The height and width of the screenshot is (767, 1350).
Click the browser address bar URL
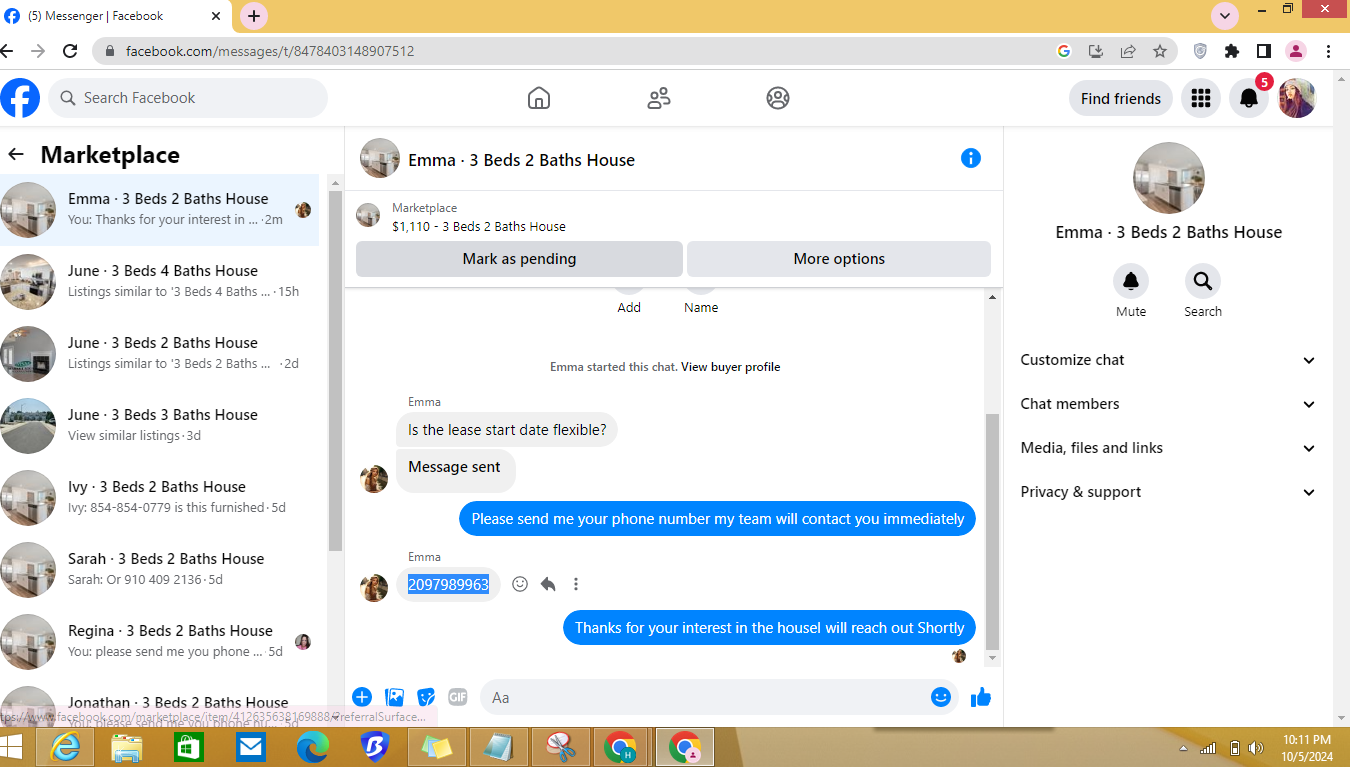[x=270, y=51]
